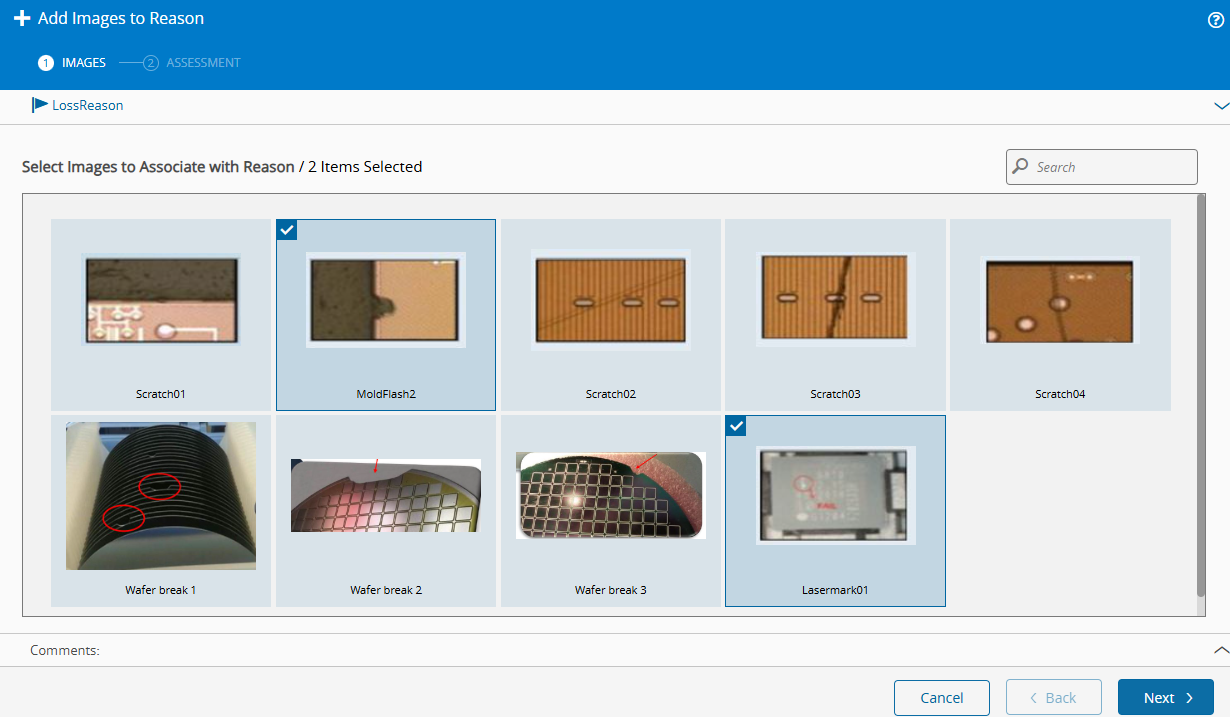Select the Scratch01 image thumbnail
This screenshot has height=717, width=1230.
pos(161,300)
